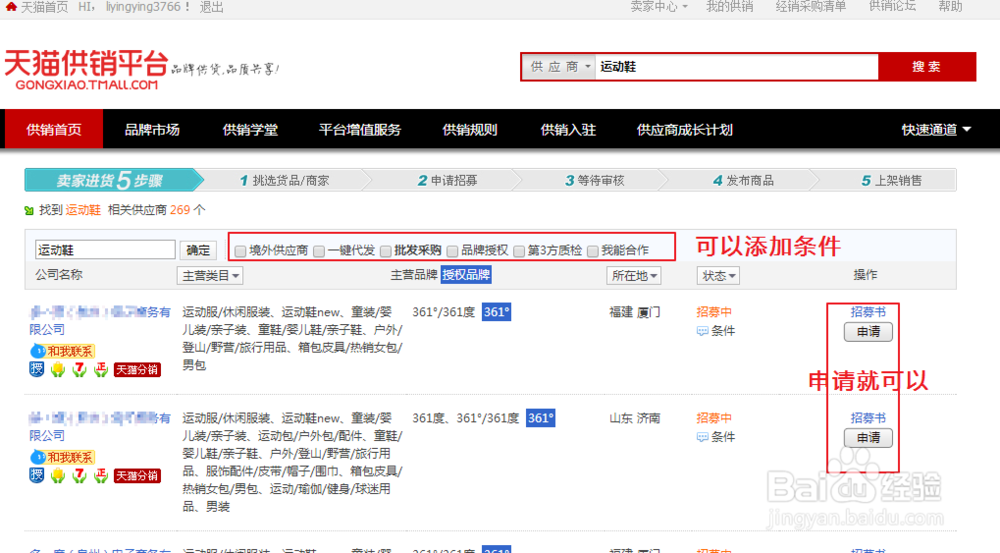Image resolution: width=1000 pixels, height=553 pixels.
Task: Expand 快速通道 menu
Action: point(936,129)
